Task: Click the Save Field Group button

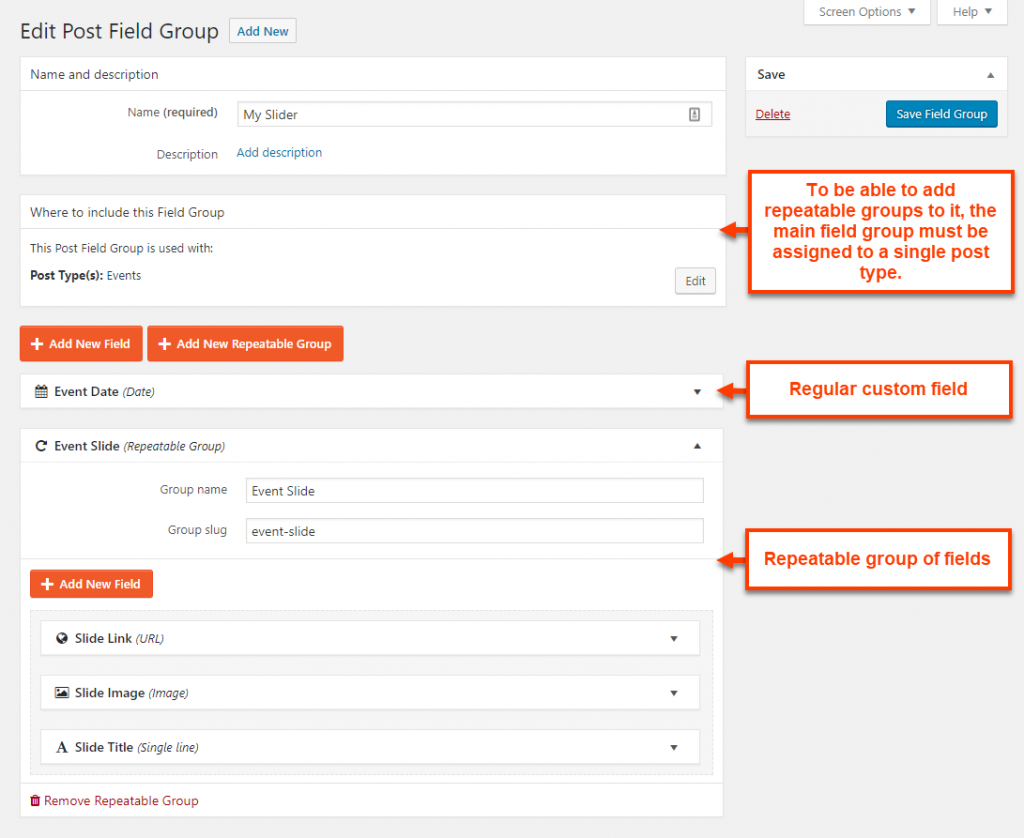Action: pyautogui.click(x=941, y=113)
